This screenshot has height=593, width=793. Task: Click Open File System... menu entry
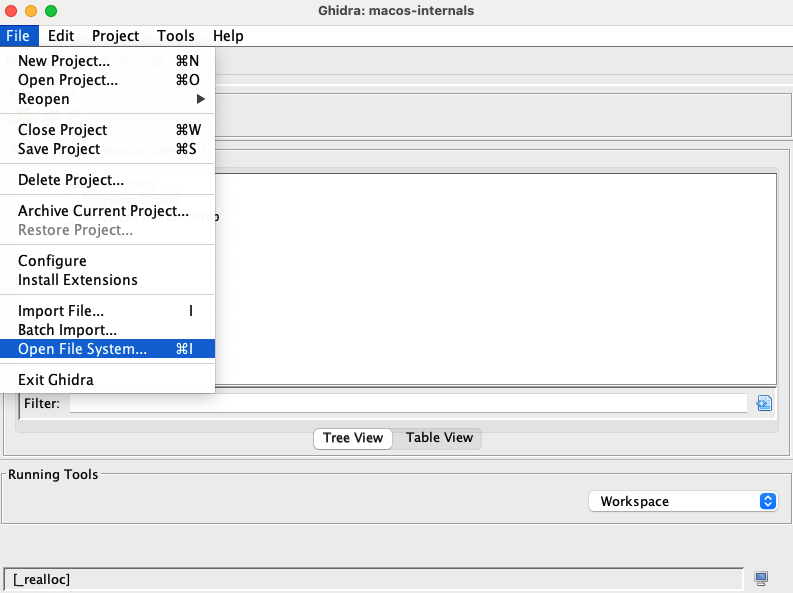(x=107, y=349)
